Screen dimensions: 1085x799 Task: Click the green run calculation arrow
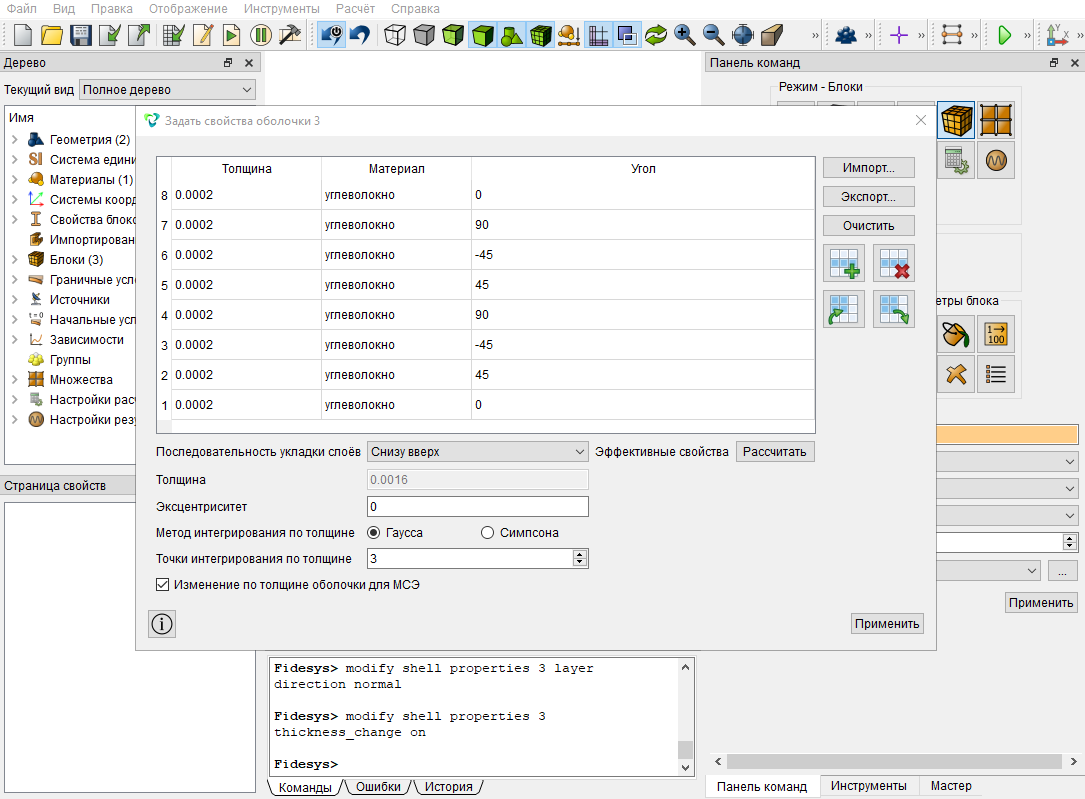click(x=1004, y=35)
